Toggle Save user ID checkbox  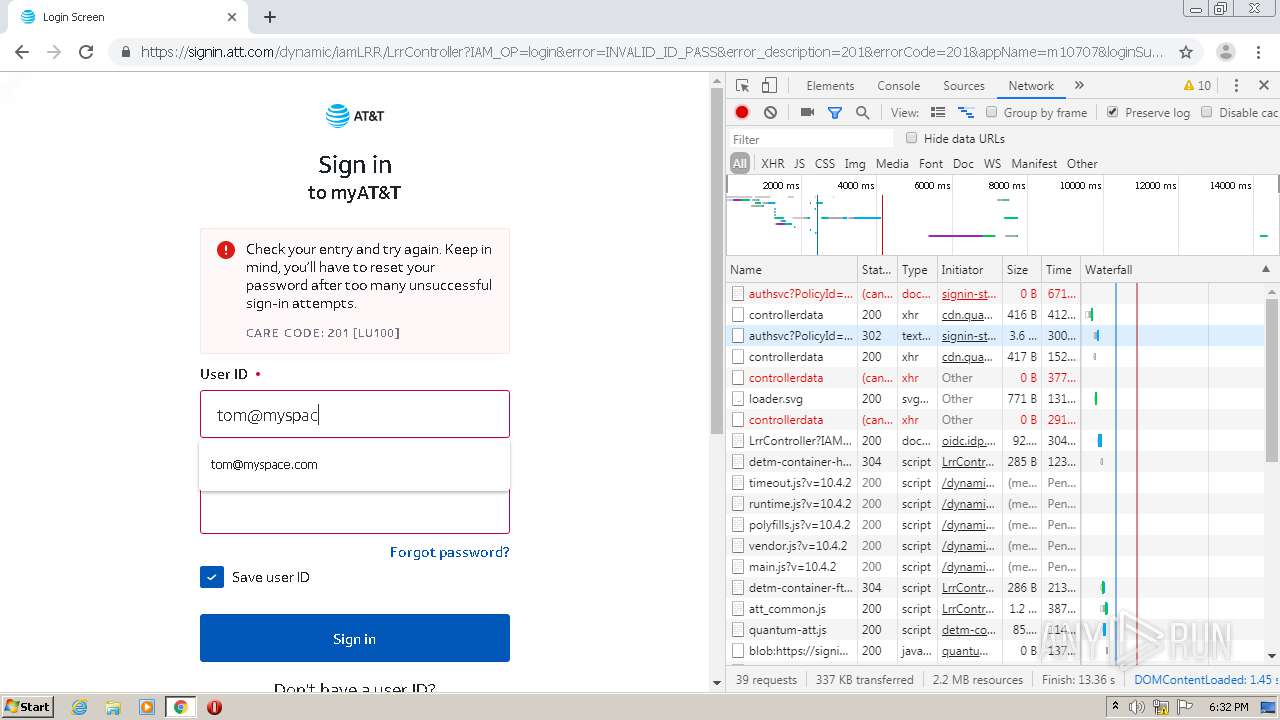(212, 577)
